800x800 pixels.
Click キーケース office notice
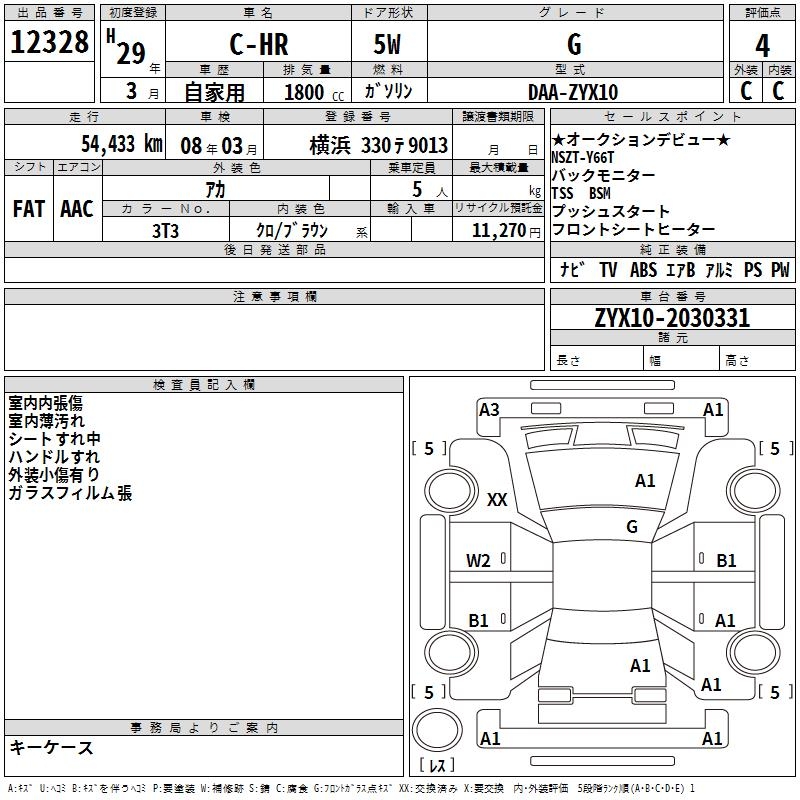(x=52, y=747)
